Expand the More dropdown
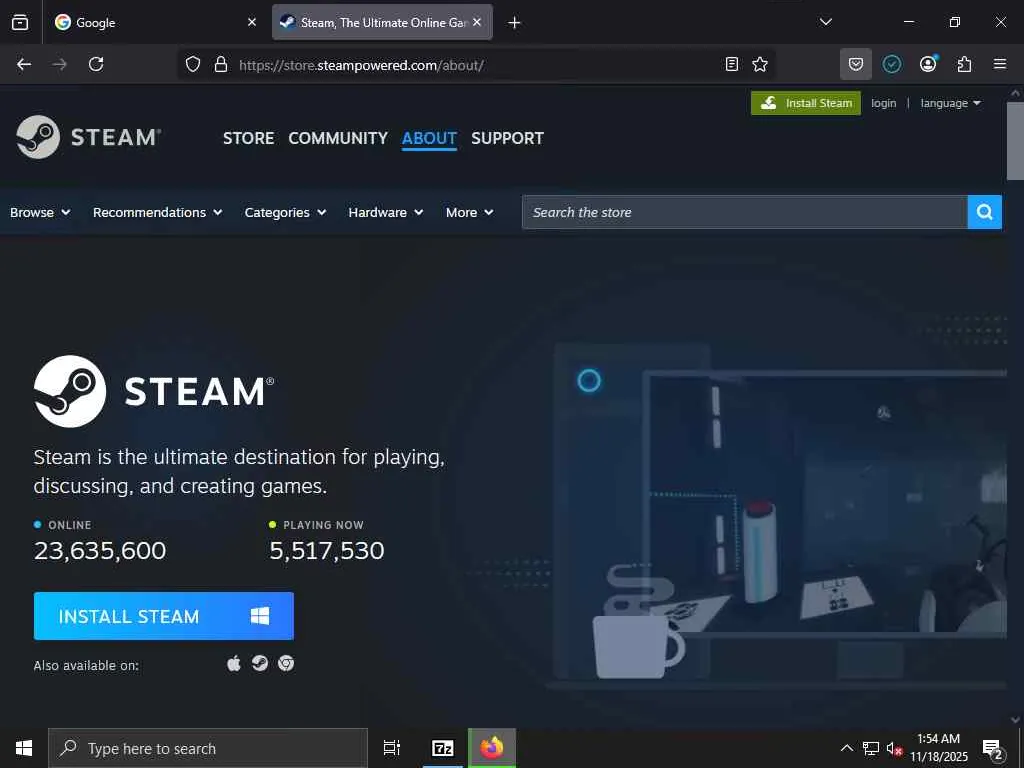This screenshot has width=1024, height=768. [x=470, y=212]
